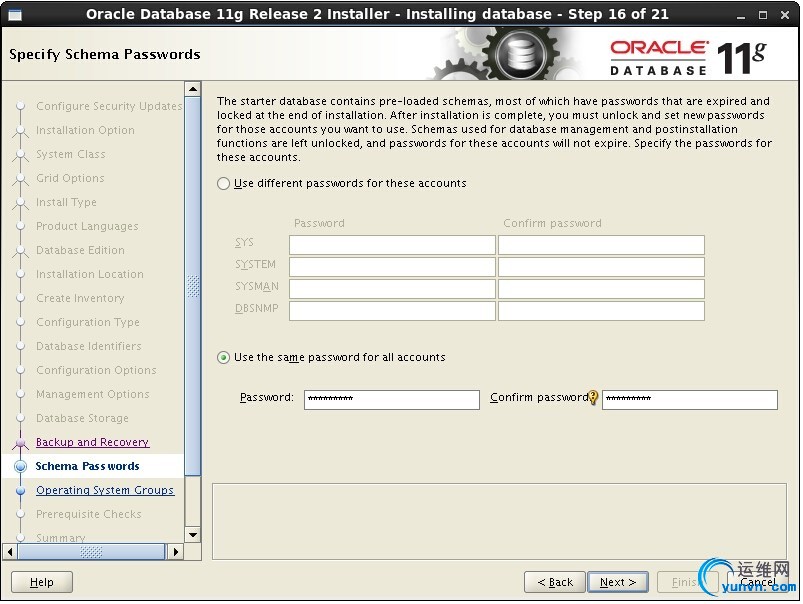Click the step list scroll right arrow
Image resolution: width=803 pixels, height=604 pixels.
coord(176,552)
